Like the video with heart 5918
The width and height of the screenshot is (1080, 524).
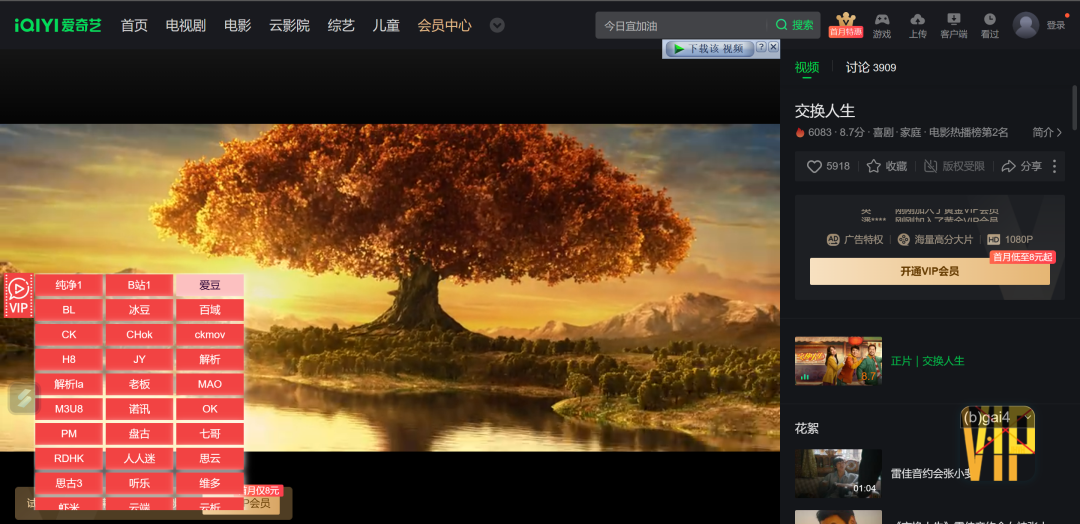[828, 166]
